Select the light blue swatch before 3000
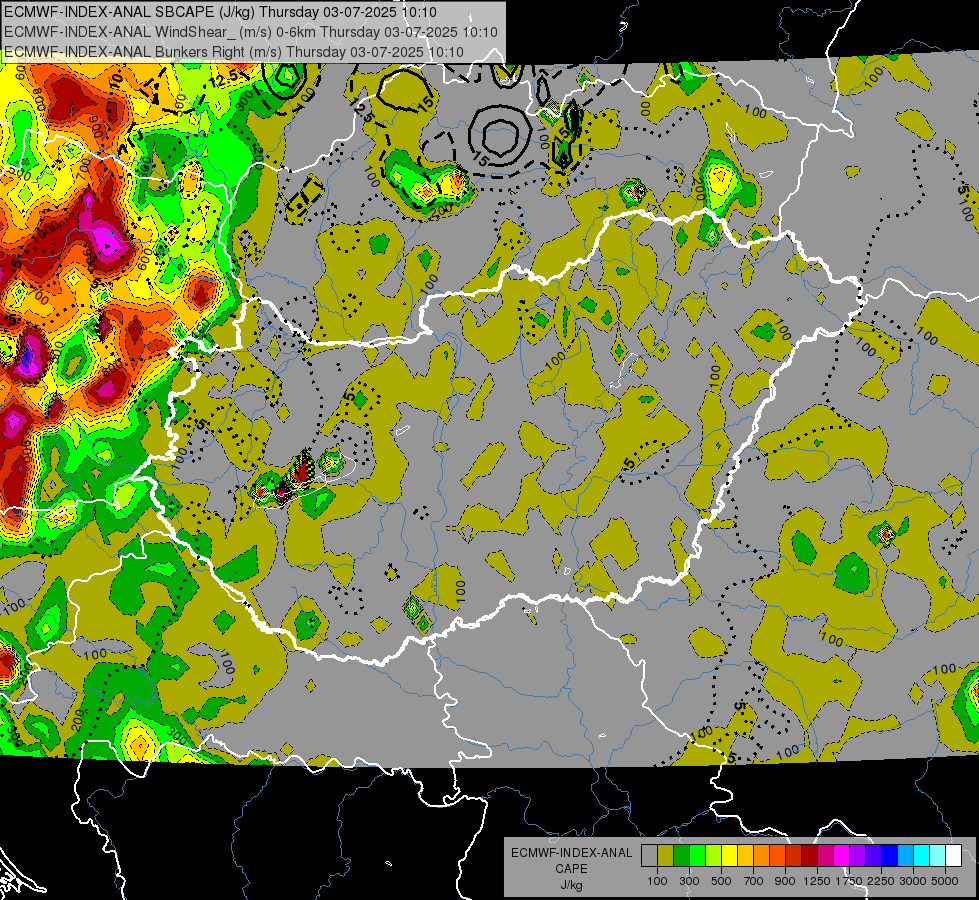Screen dimensions: 979x900 (x=905, y=856)
